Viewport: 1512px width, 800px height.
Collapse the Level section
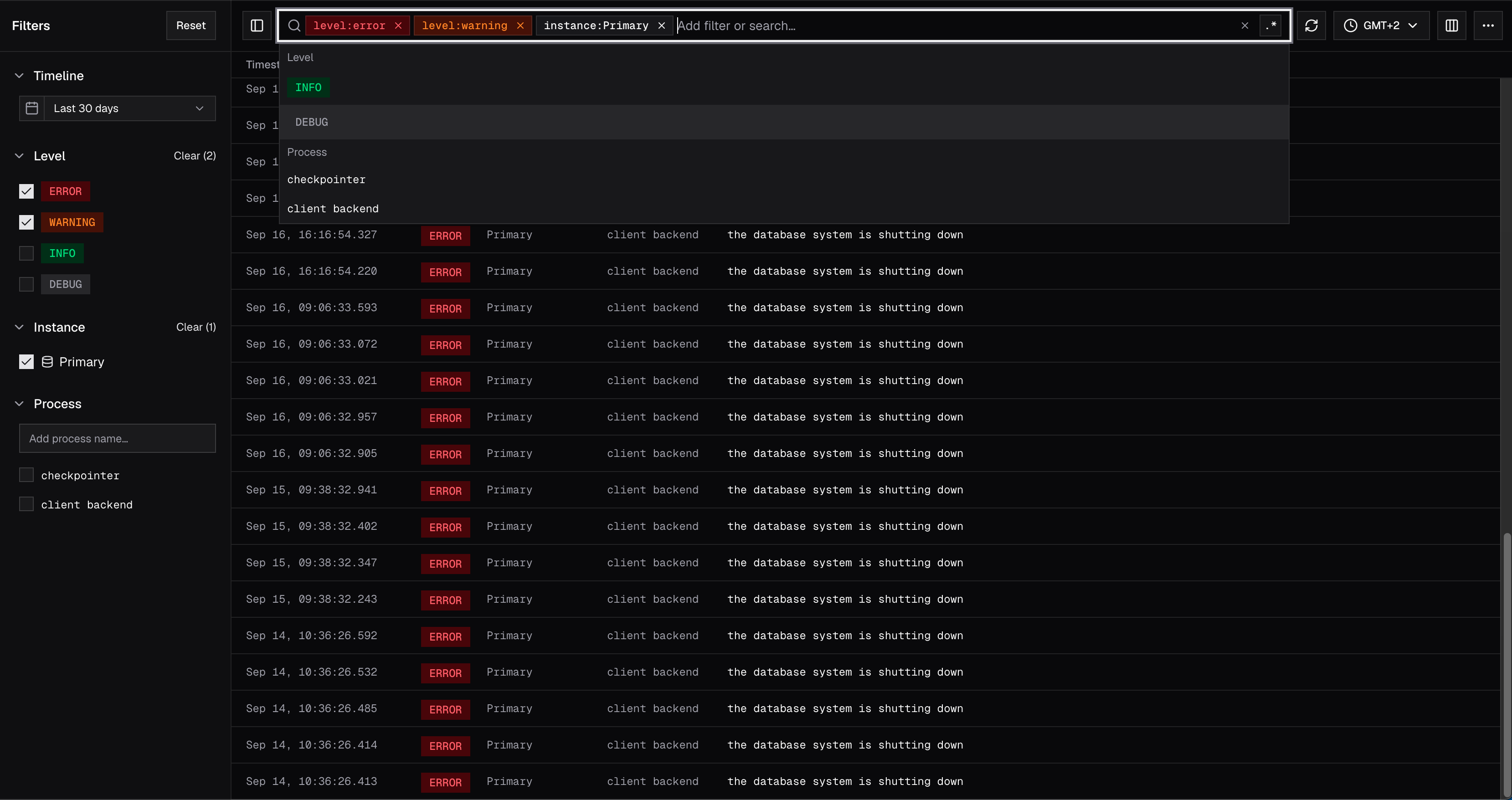click(x=20, y=155)
